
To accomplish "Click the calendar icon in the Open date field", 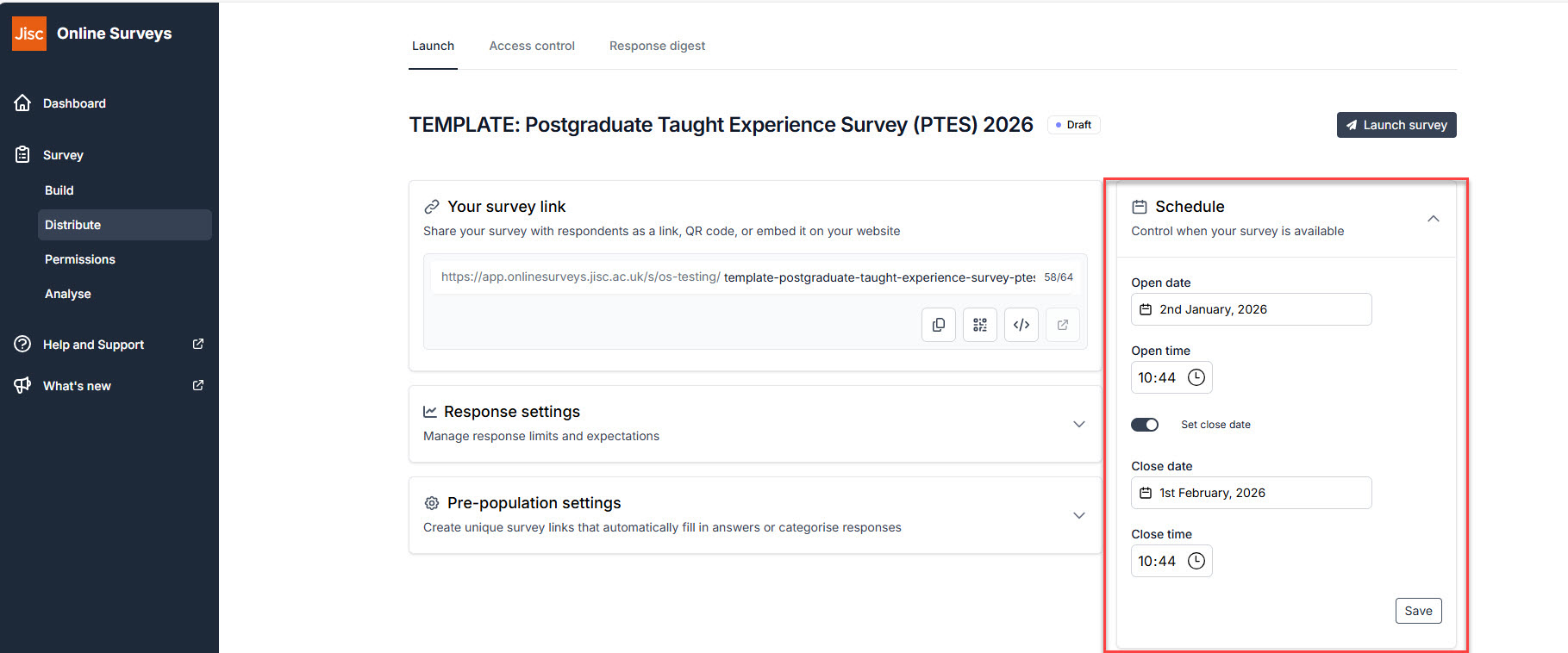I will [1146, 309].
